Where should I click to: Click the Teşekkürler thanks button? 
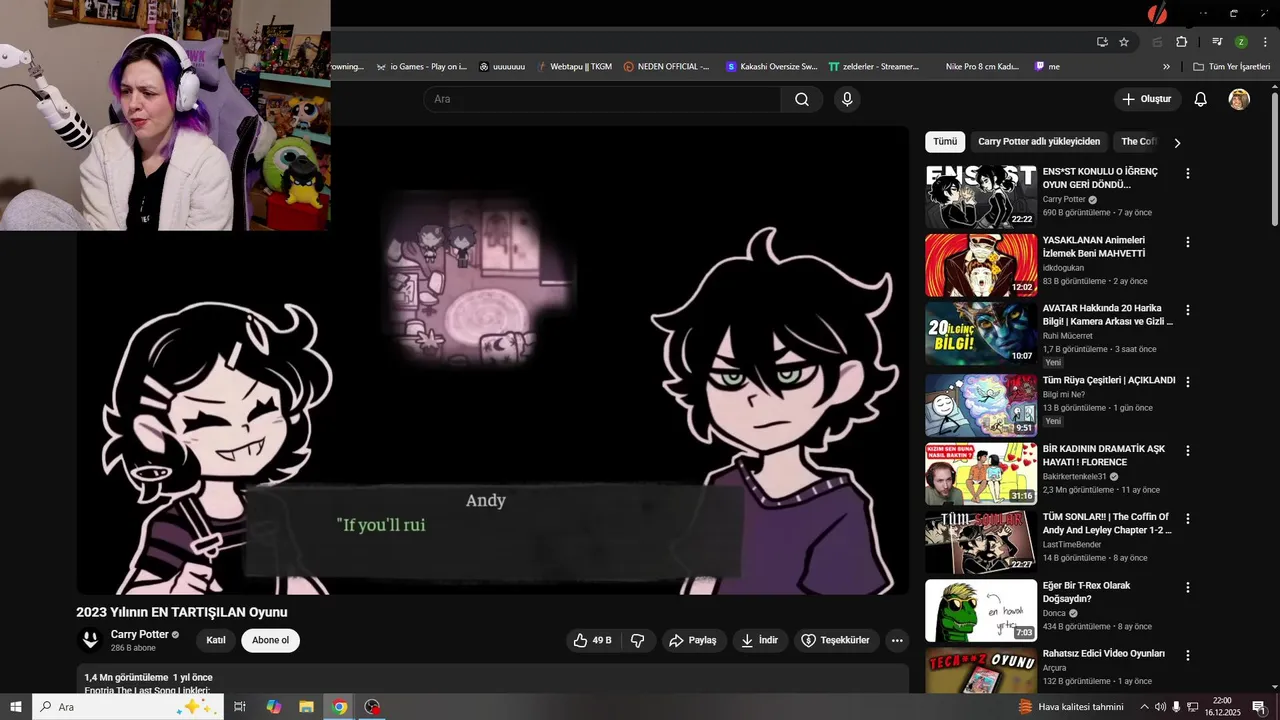[x=836, y=640]
